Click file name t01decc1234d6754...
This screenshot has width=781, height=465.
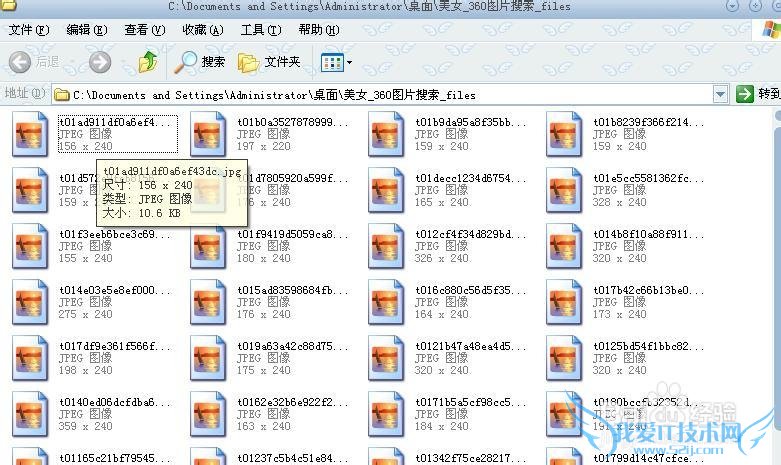tap(471, 178)
